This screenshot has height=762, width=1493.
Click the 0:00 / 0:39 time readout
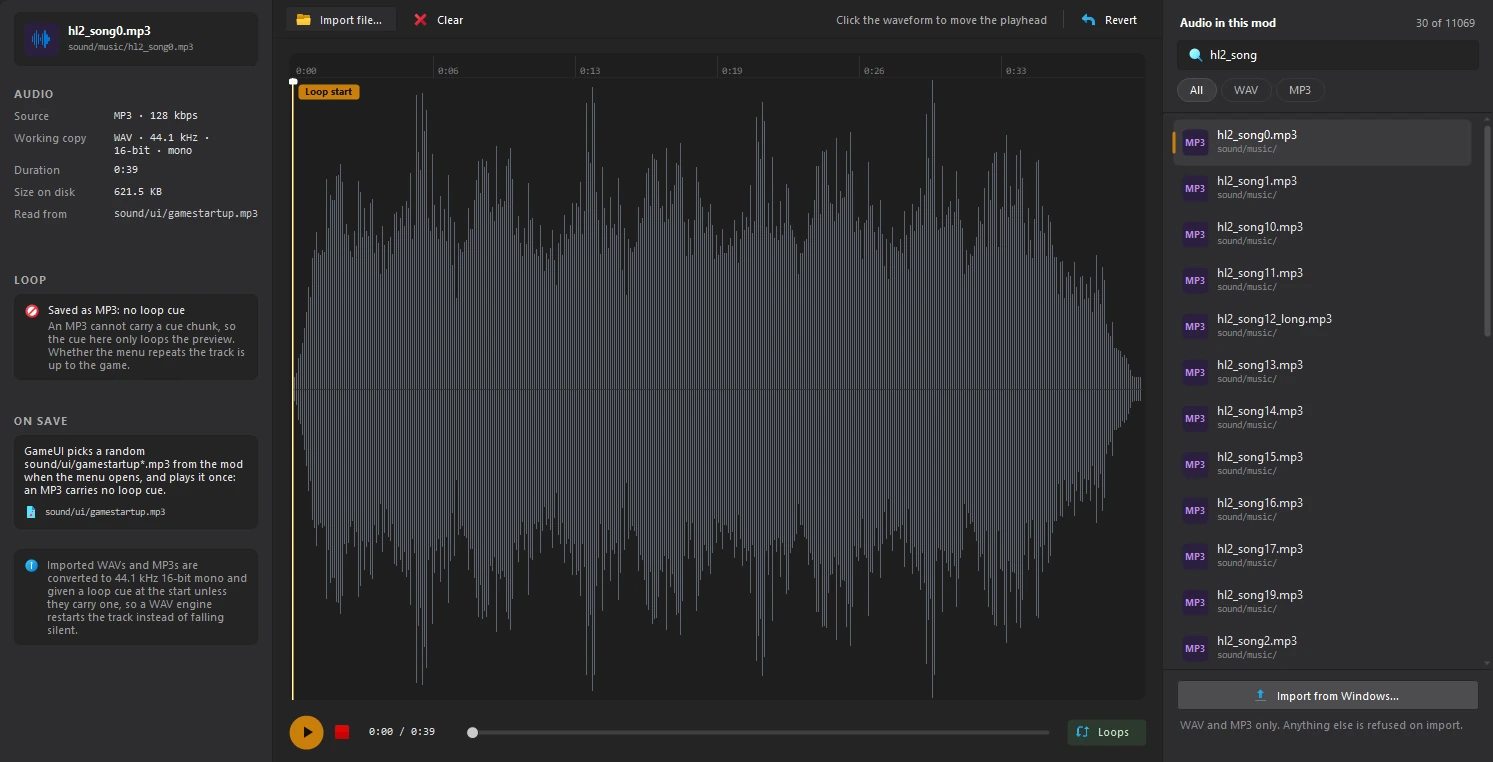(x=402, y=732)
